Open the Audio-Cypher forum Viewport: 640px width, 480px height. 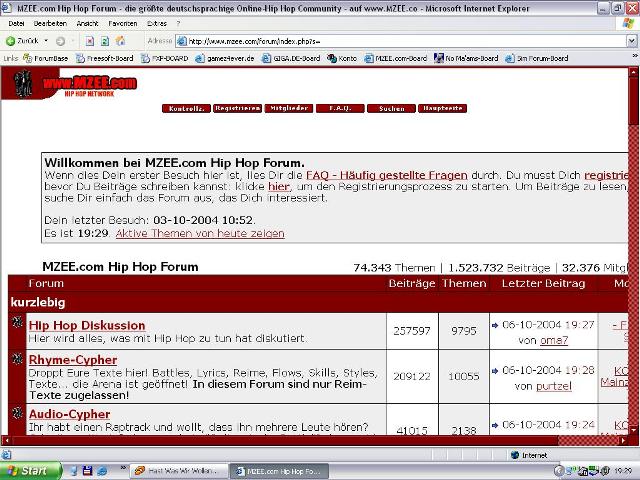point(69,414)
